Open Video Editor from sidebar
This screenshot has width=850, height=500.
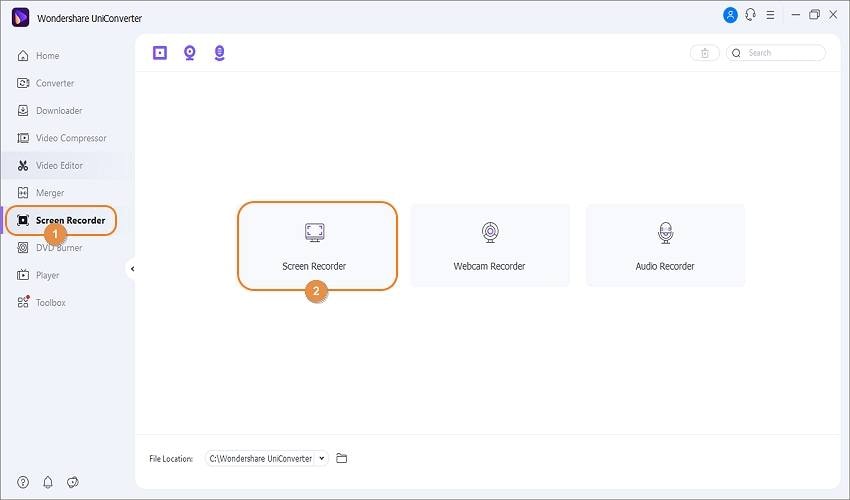[x=59, y=166]
